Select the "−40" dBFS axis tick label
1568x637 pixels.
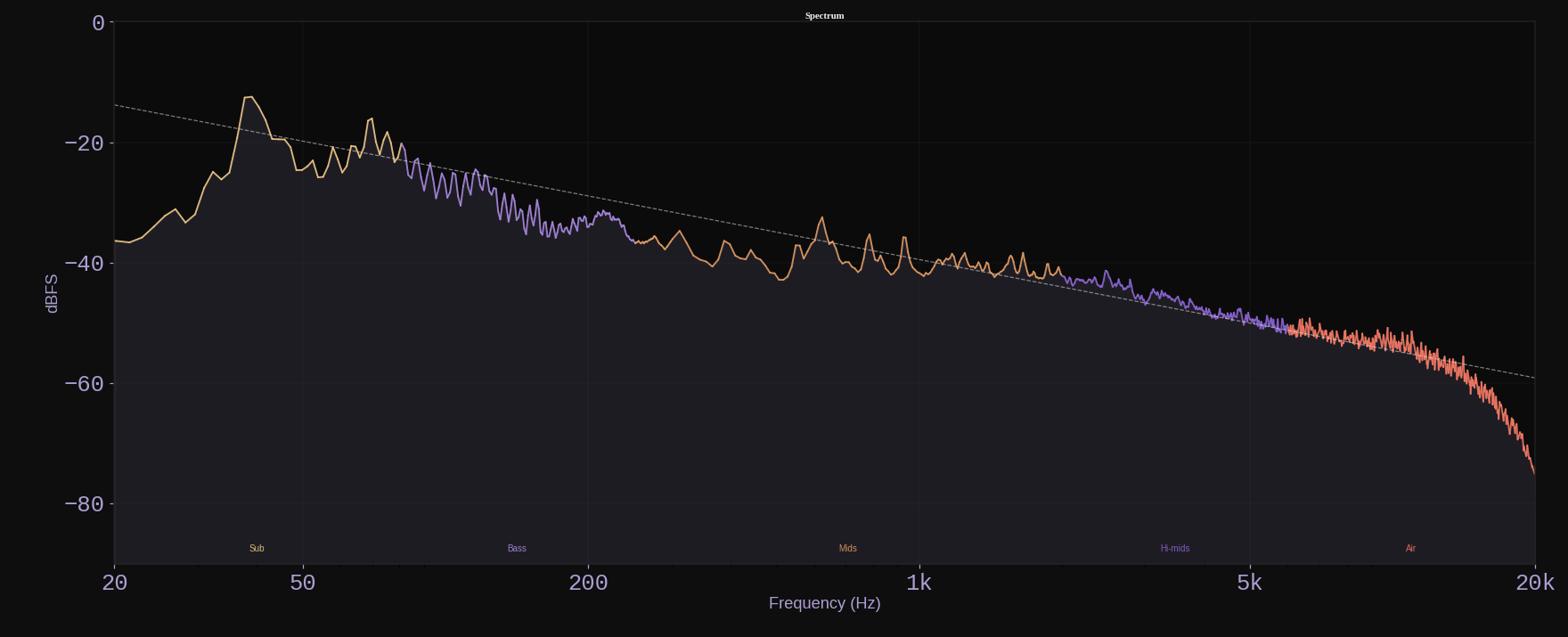84,264
